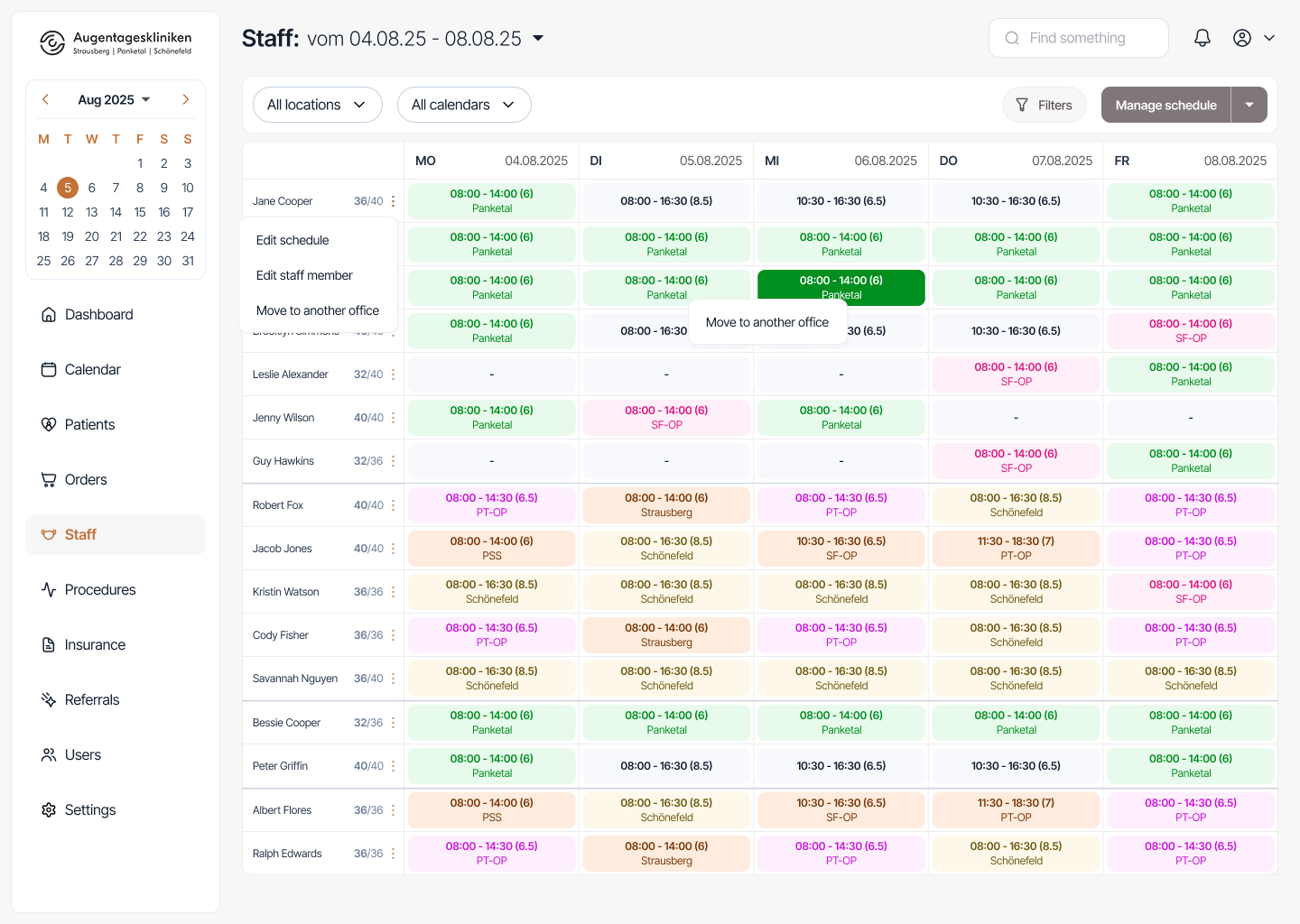Open Dashboard from the sidebar
The height and width of the screenshot is (924, 1300).
pyautogui.click(x=98, y=315)
